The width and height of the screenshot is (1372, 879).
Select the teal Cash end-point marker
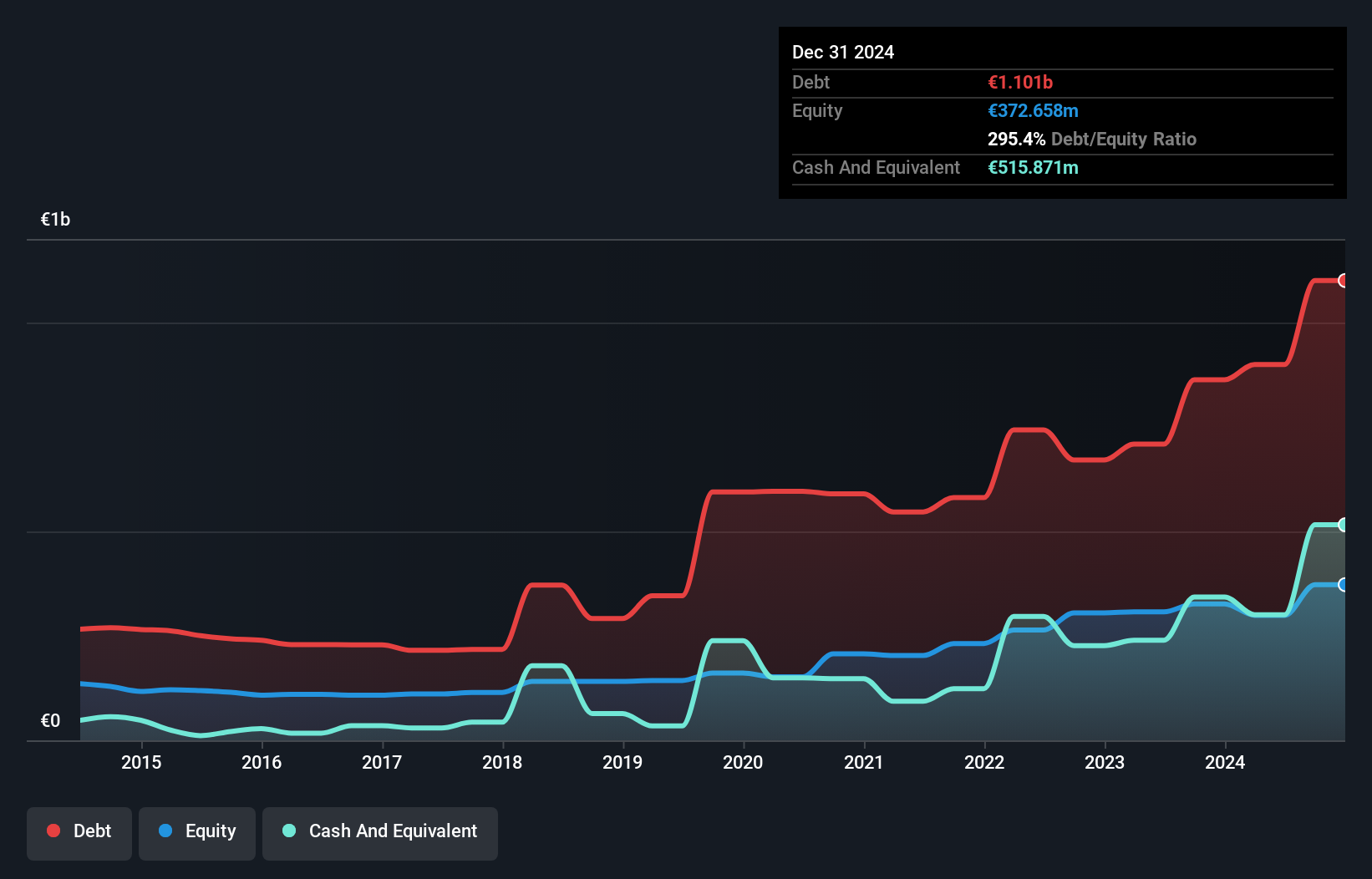[x=1344, y=525]
